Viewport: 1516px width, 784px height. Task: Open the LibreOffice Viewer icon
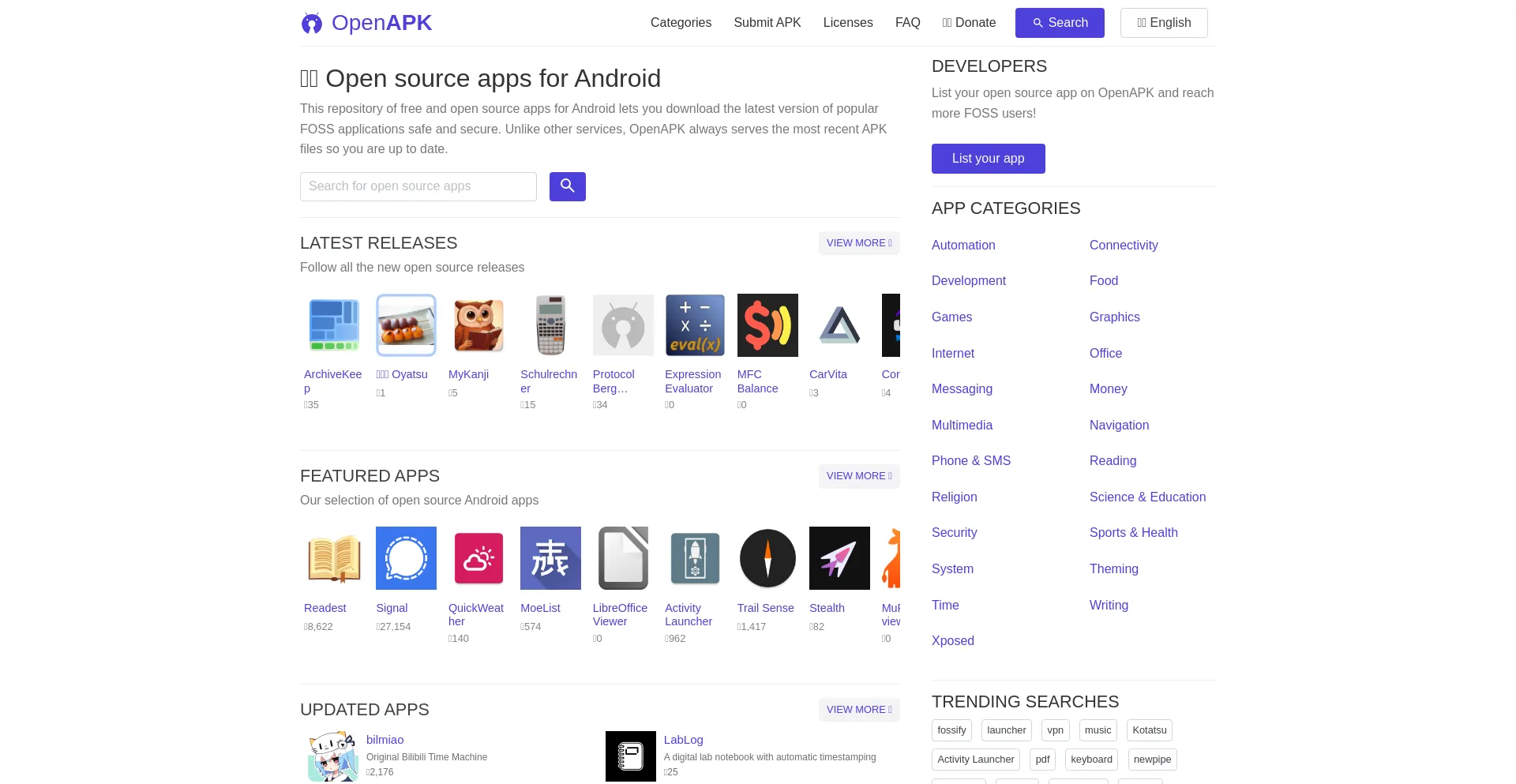pos(623,558)
